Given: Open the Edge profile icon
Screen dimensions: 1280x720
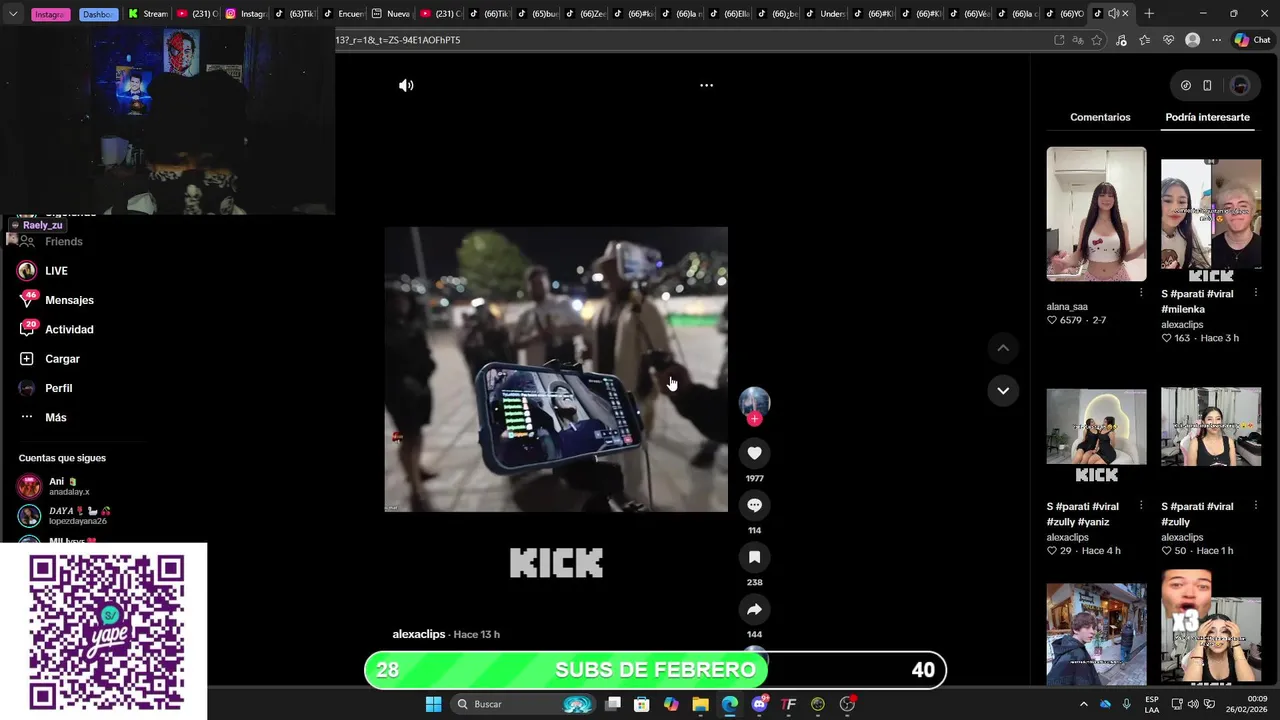Looking at the screenshot, I should tap(1192, 40).
